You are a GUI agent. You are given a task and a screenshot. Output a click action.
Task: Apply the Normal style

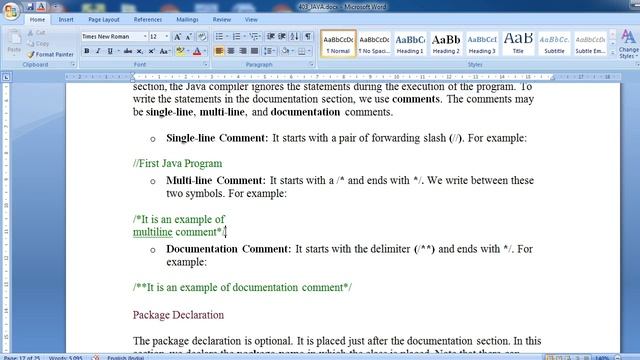click(x=338, y=43)
